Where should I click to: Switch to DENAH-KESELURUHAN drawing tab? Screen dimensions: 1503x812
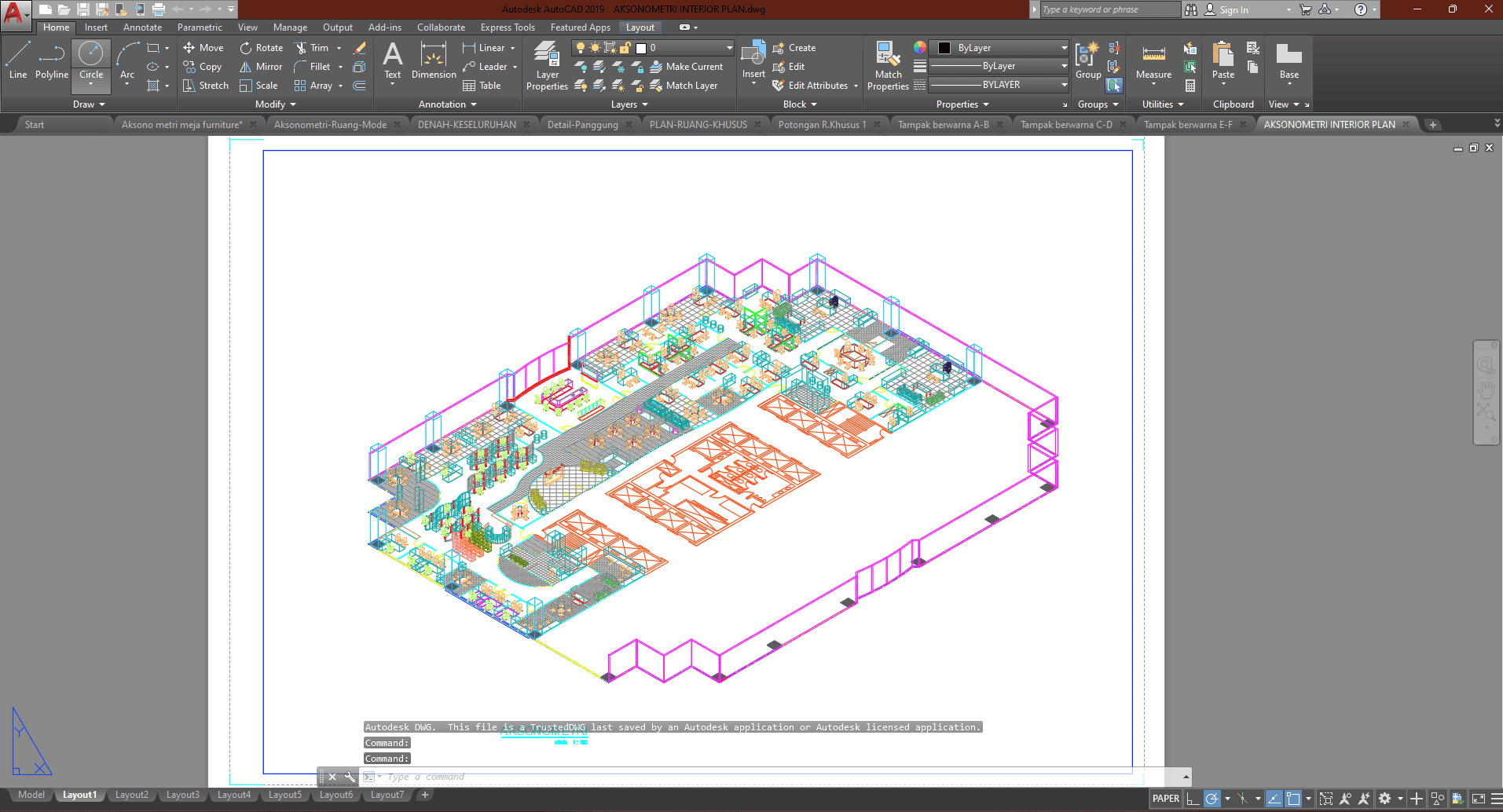pos(467,125)
